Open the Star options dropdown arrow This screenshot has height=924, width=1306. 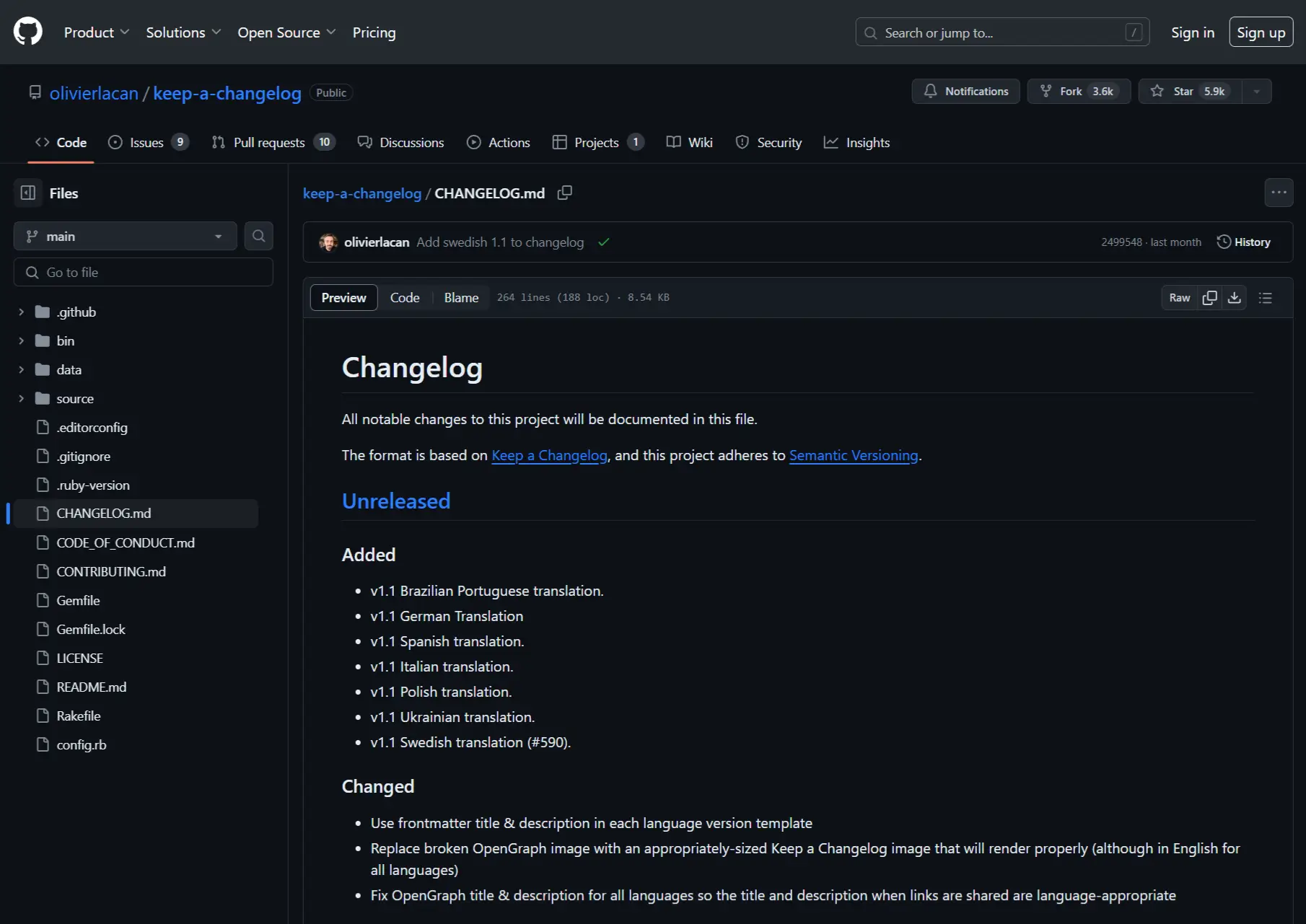coord(1256,91)
